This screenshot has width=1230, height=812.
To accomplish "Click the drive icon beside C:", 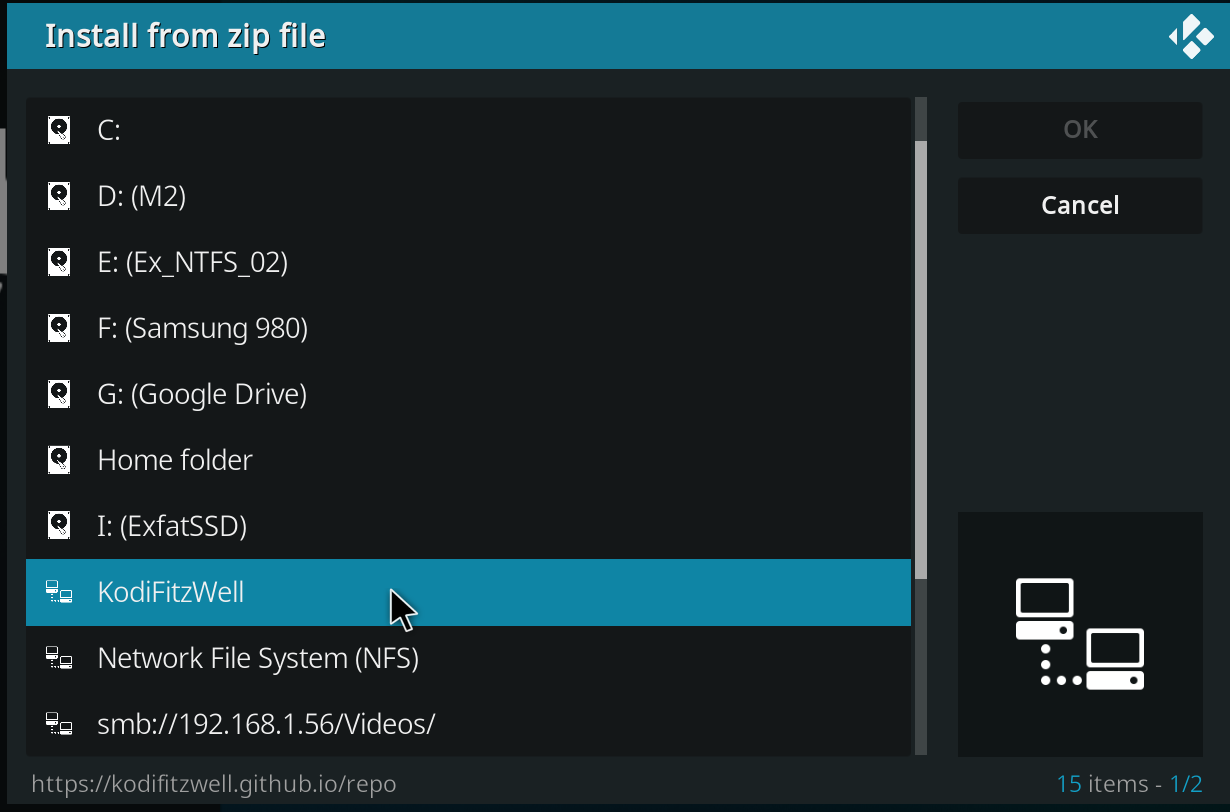I will point(60,130).
